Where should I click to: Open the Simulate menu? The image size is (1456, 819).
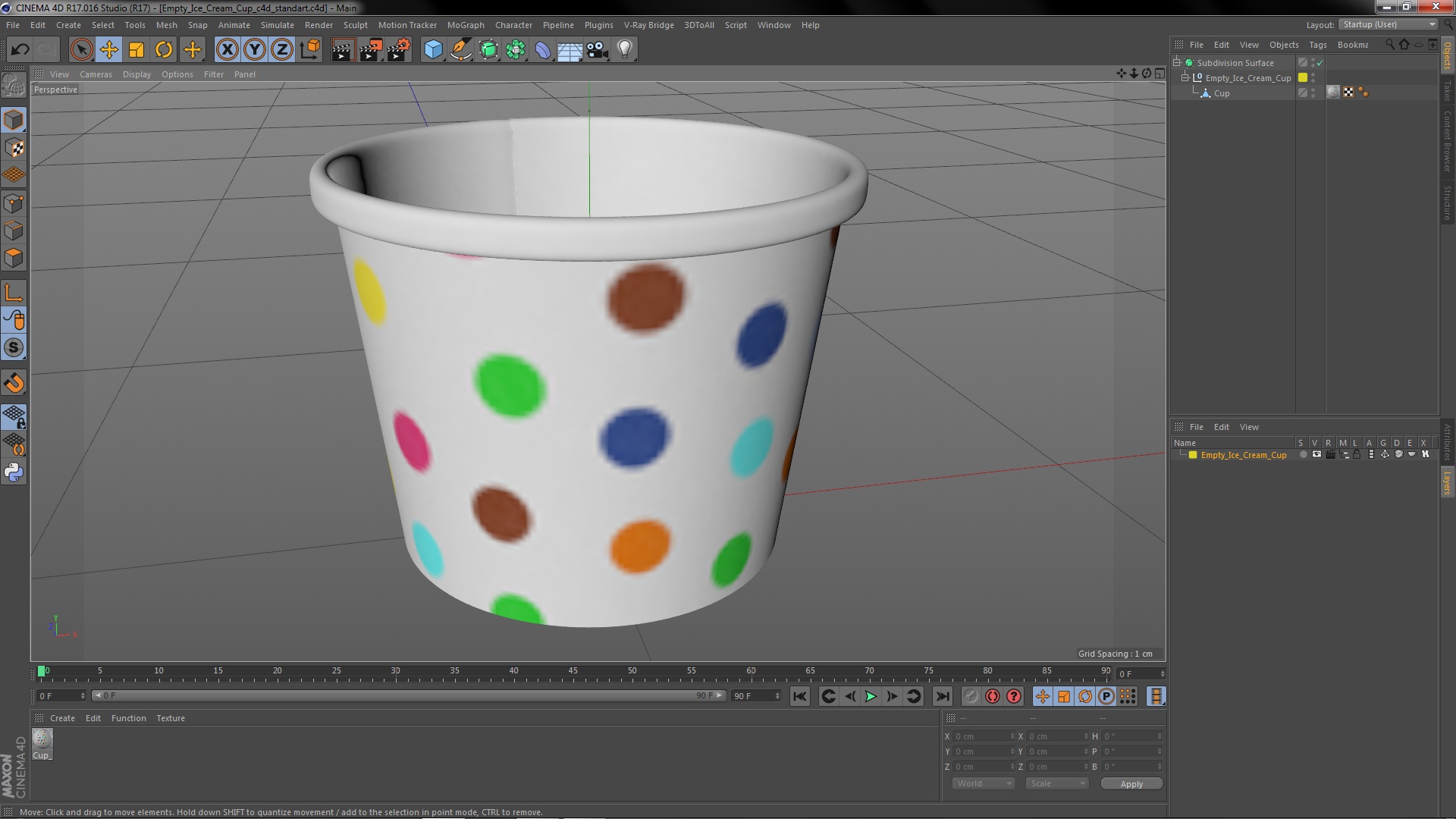click(278, 25)
